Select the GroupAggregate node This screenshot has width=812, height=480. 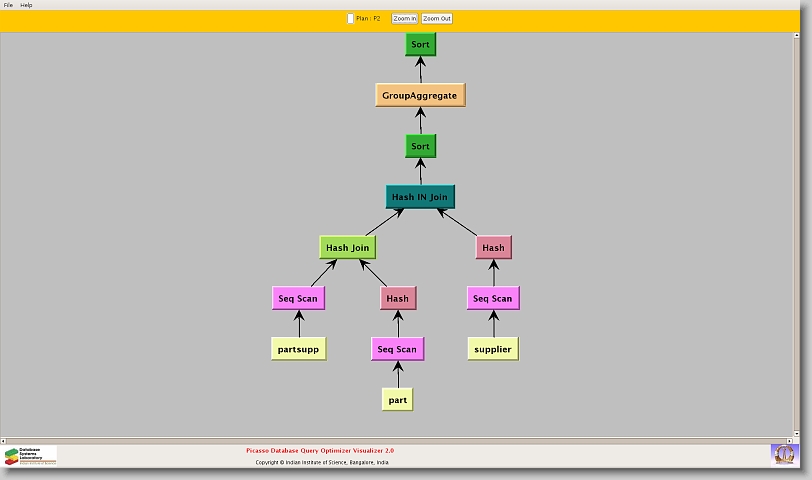[420, 96]
